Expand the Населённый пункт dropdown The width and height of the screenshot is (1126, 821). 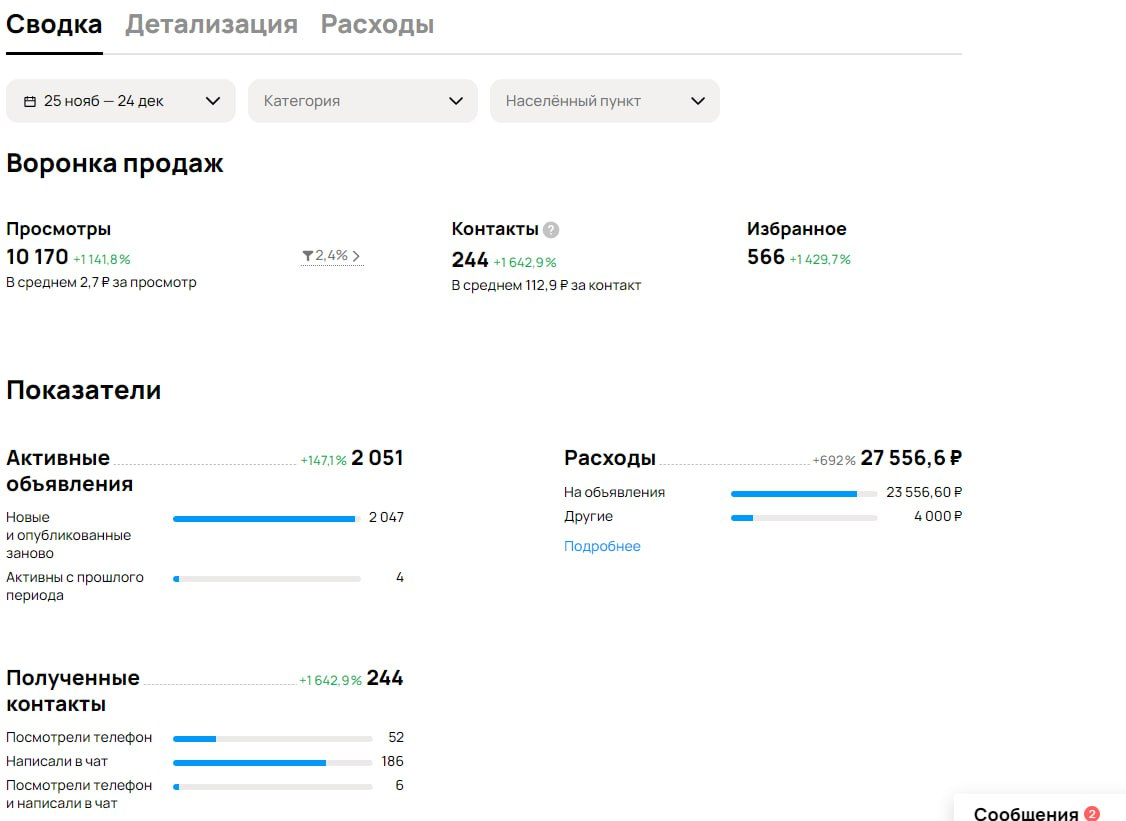click(x=605, y=101)
